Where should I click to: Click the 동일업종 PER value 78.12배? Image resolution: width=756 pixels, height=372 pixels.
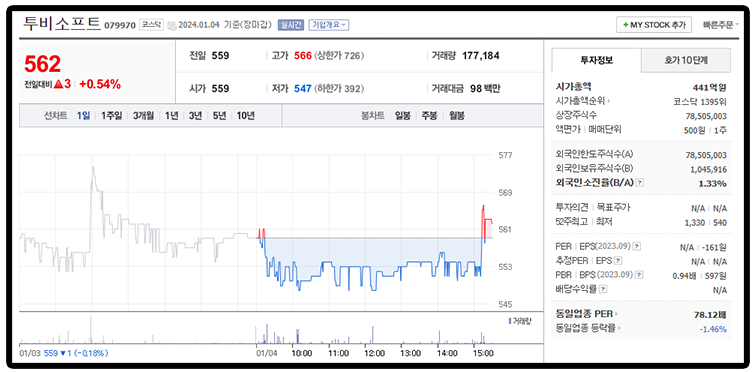pos(710,315)
